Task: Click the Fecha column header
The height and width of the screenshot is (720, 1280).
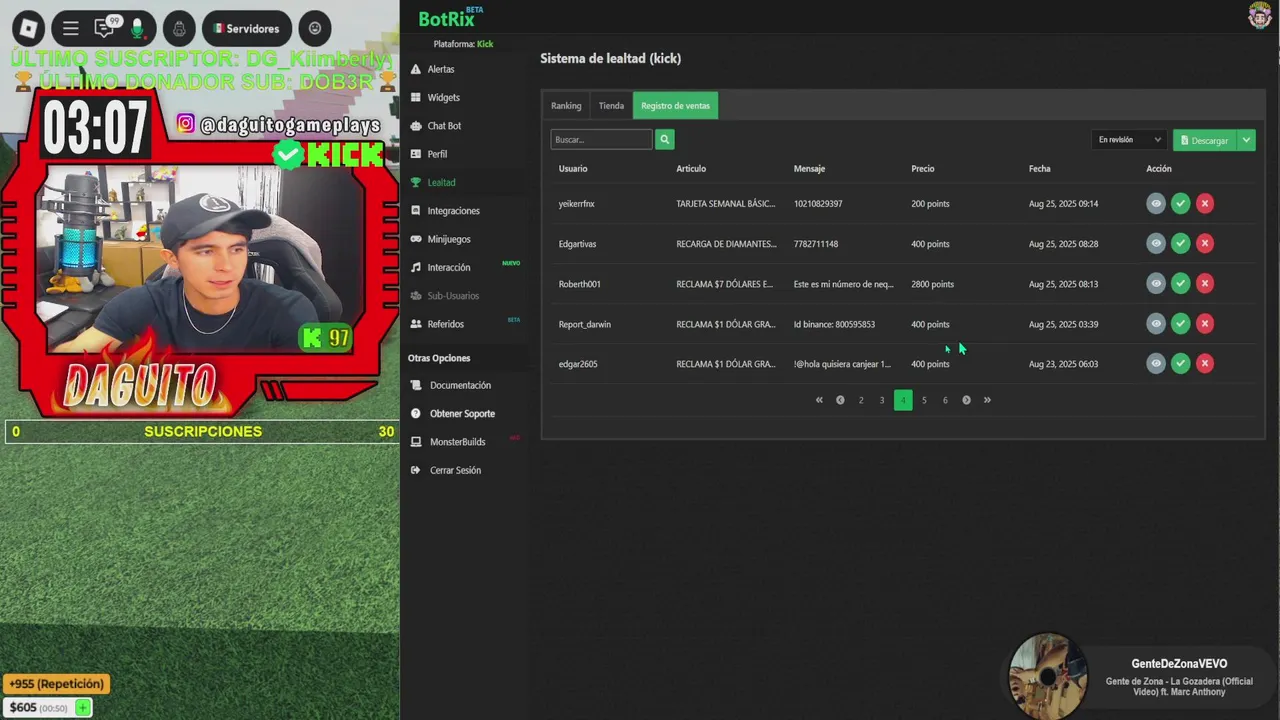Action: pyautogui.click(x=1039, y=169)
